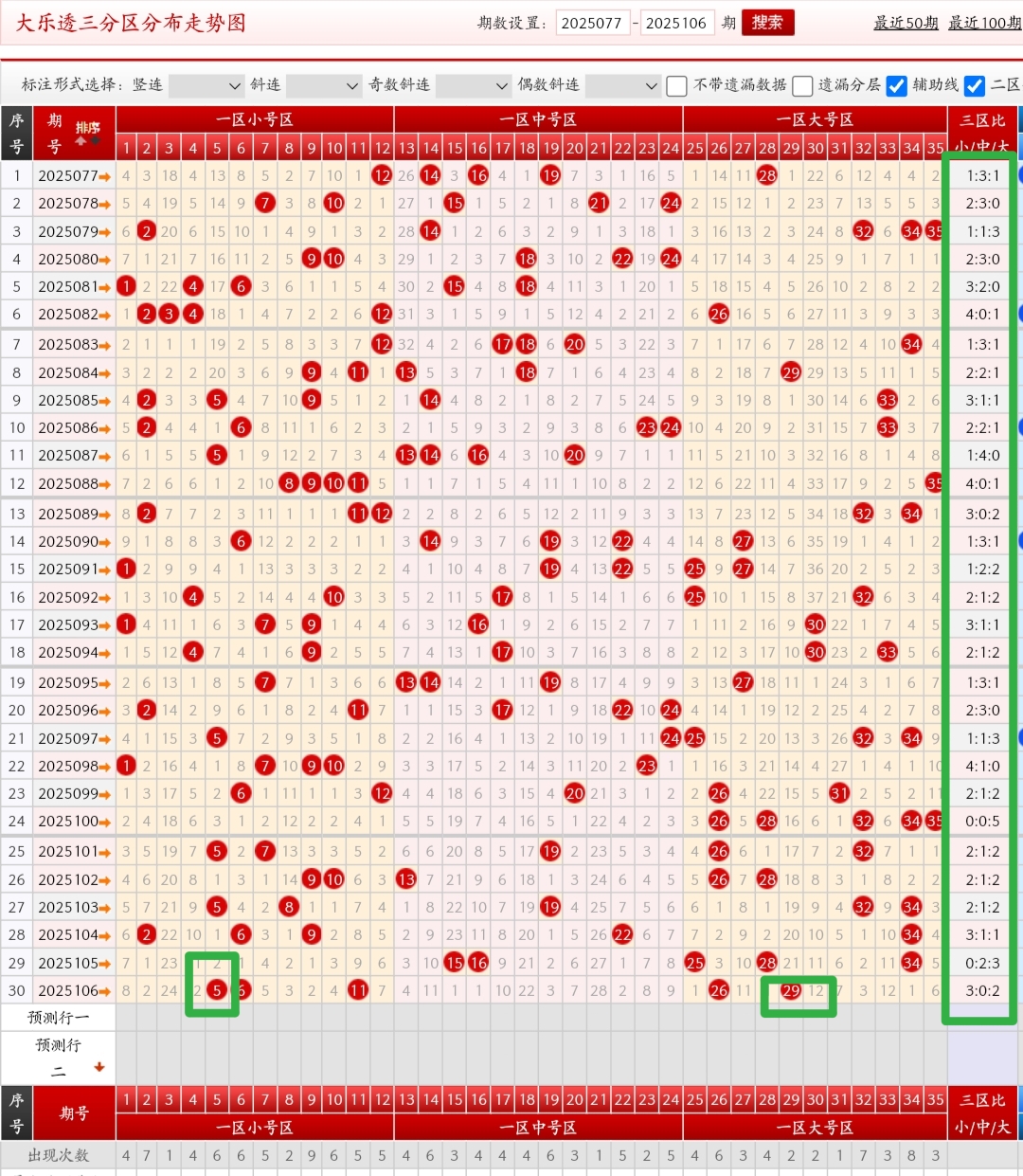Click the 大乐透三分区分布走势图 title
The image size is (1023, 1176).
(131, 23)
